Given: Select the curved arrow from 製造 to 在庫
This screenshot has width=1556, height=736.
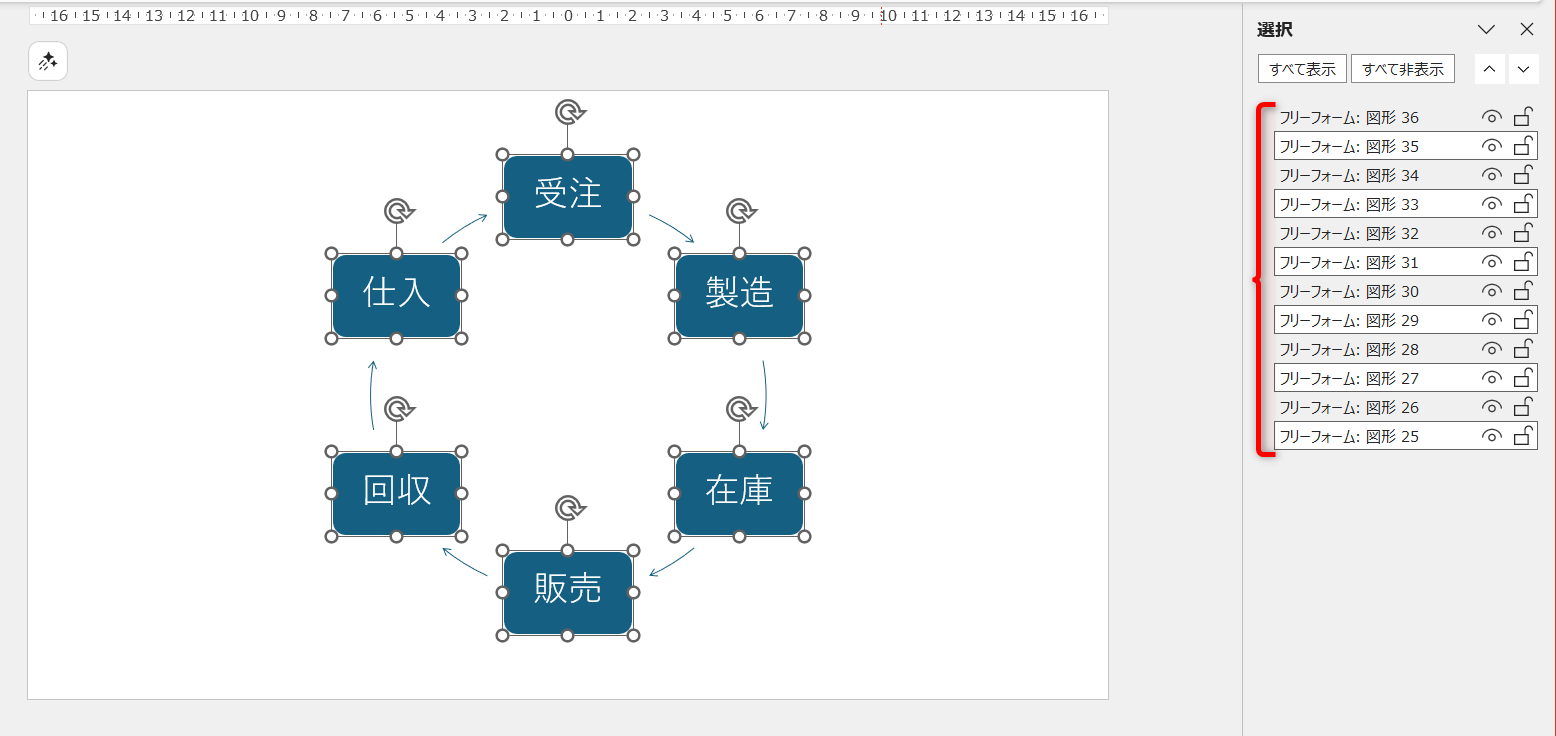Looking at the screenshot, I should click(x=764, y=395).
